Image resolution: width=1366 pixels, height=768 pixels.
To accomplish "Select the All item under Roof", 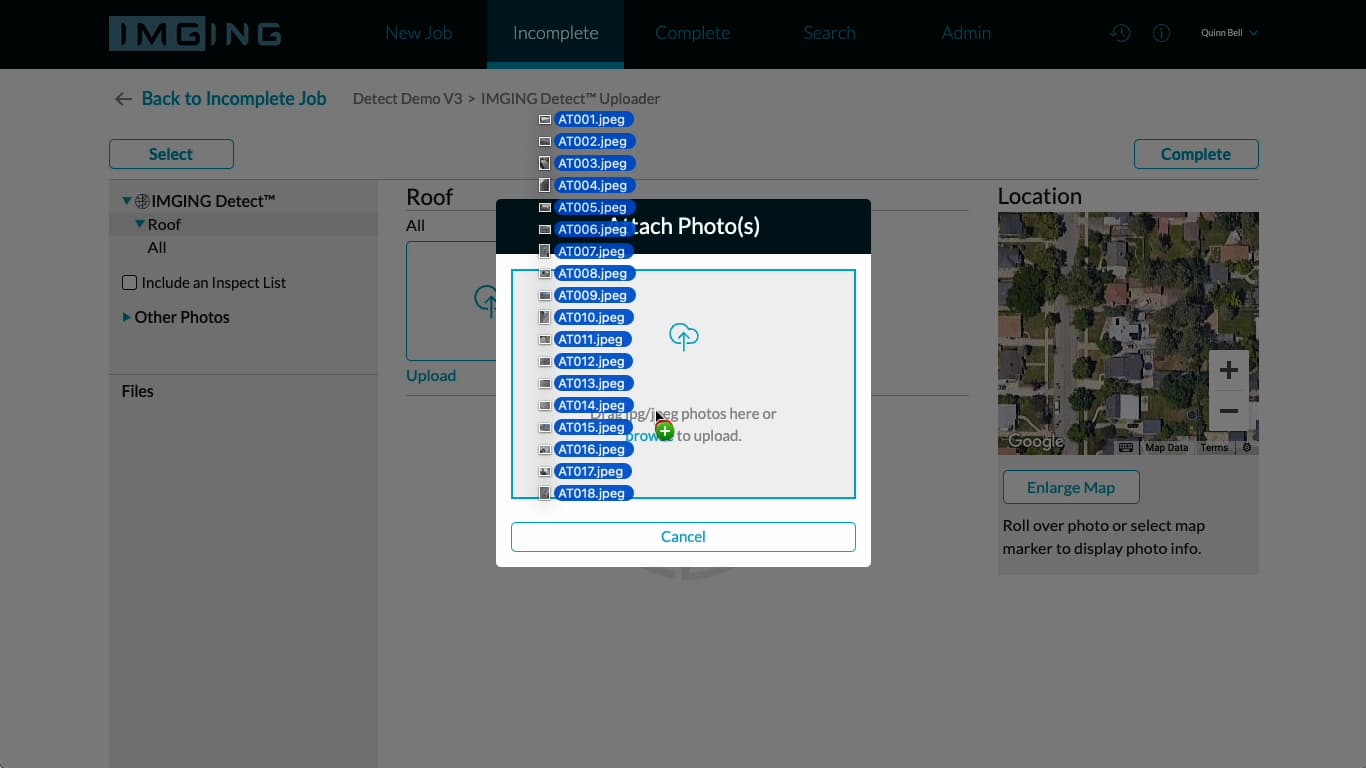I will [157, 248].
